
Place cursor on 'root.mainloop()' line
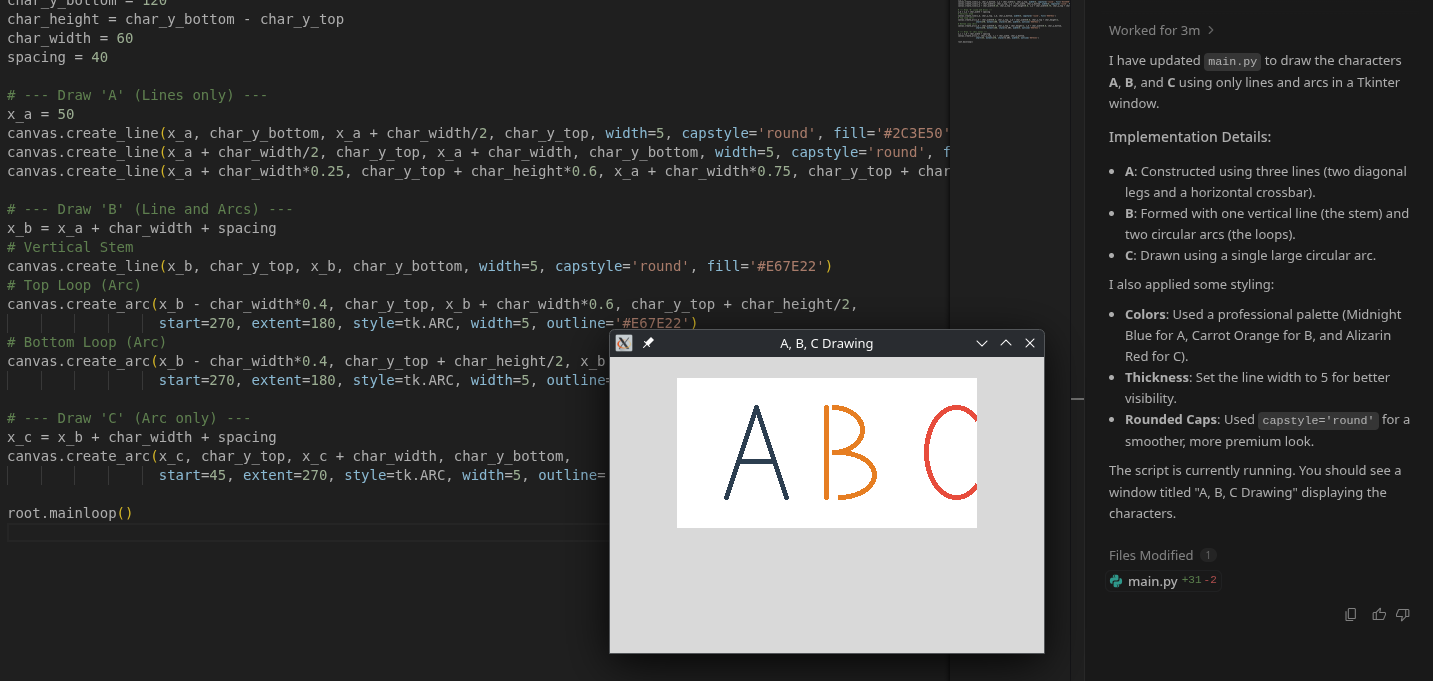point(70,513)
